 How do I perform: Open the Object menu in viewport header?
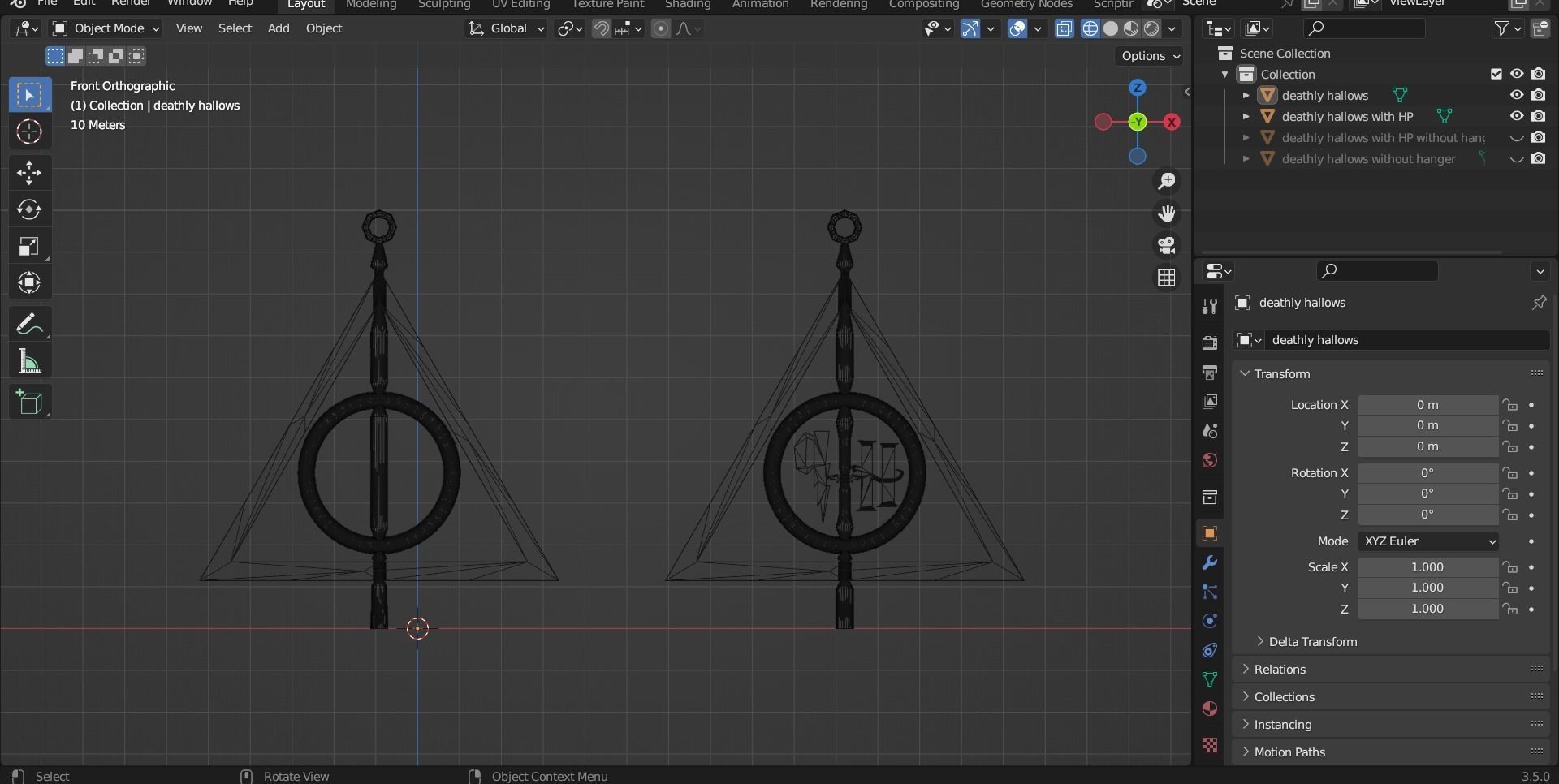324,28
